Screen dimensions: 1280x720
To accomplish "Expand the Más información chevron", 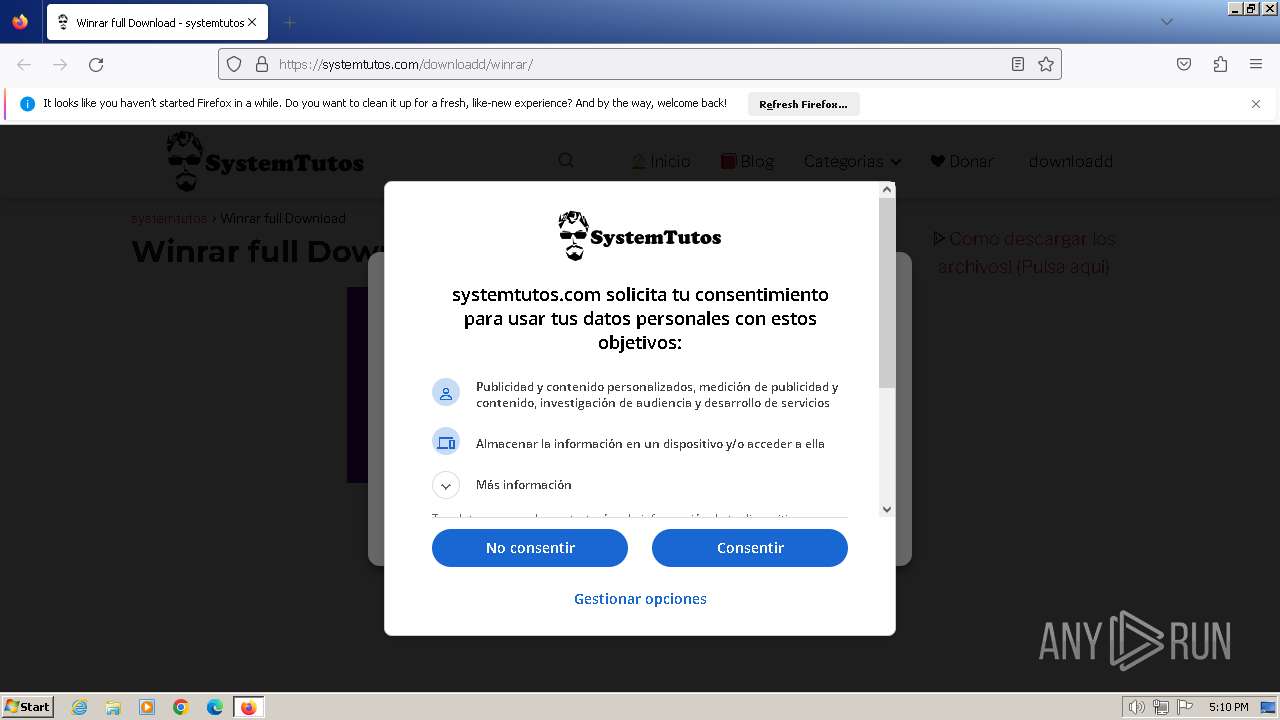I will tap(446, 485).
